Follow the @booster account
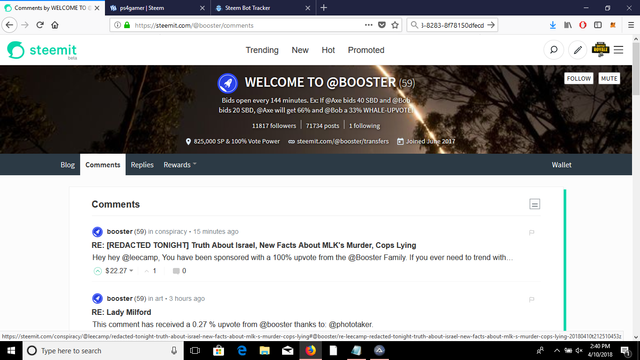The image size is (640, 360). pyautogui.click(x=578, y=78)
